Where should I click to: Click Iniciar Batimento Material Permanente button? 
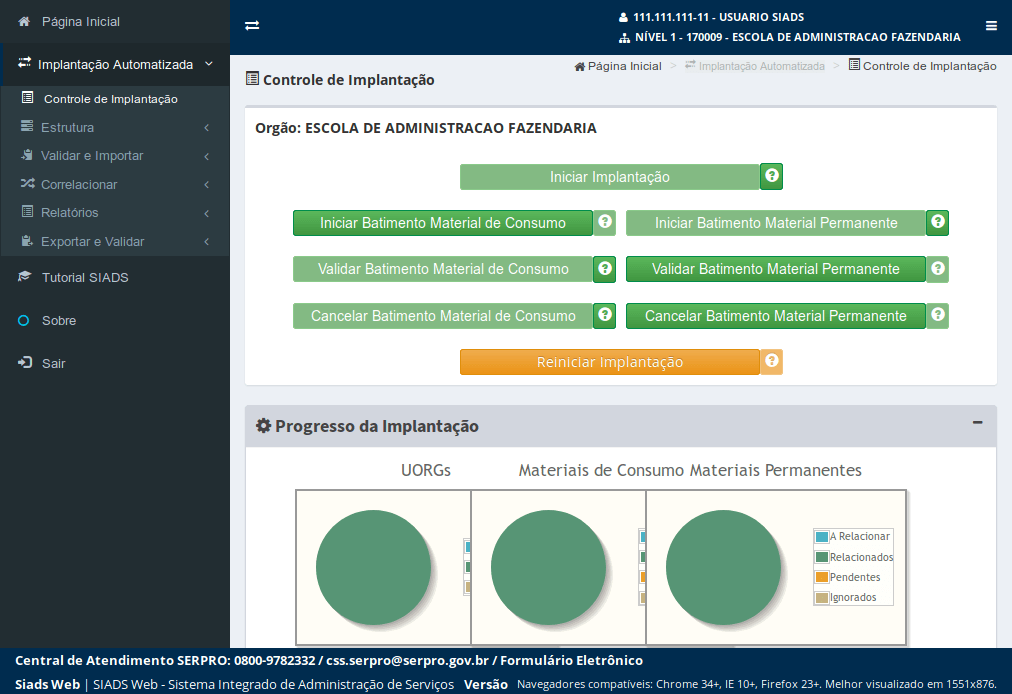click(x=776, y=223)
